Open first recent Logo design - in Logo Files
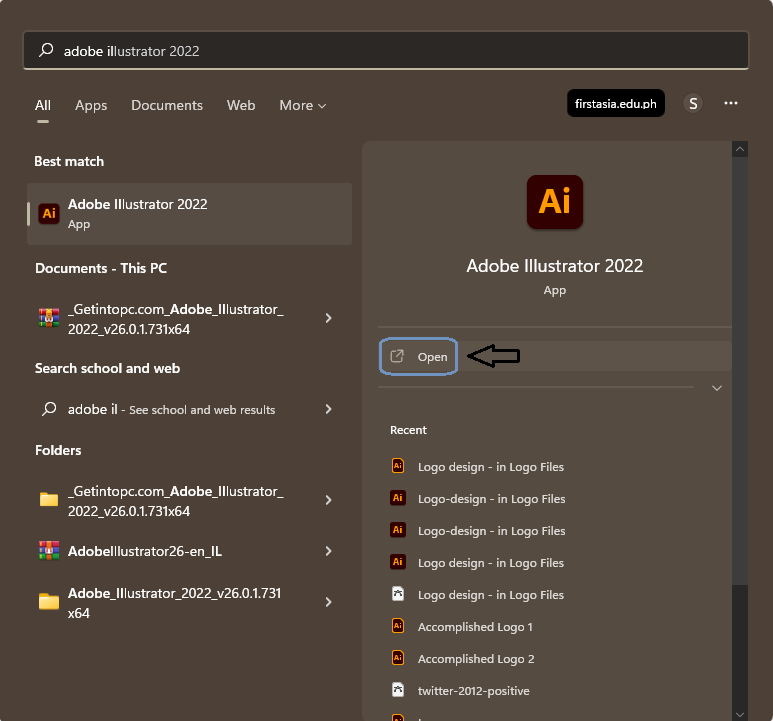 491,467
